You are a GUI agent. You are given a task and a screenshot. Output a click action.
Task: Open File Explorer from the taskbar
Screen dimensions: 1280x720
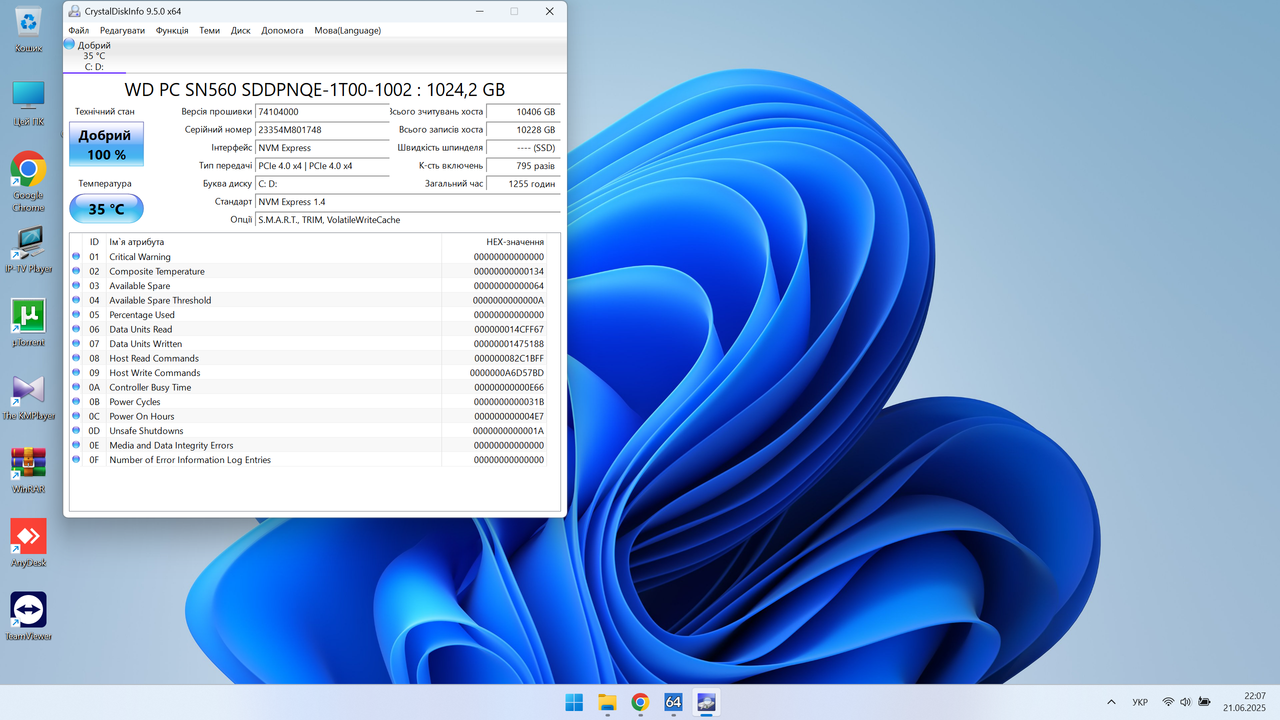(x=607, y=702)
